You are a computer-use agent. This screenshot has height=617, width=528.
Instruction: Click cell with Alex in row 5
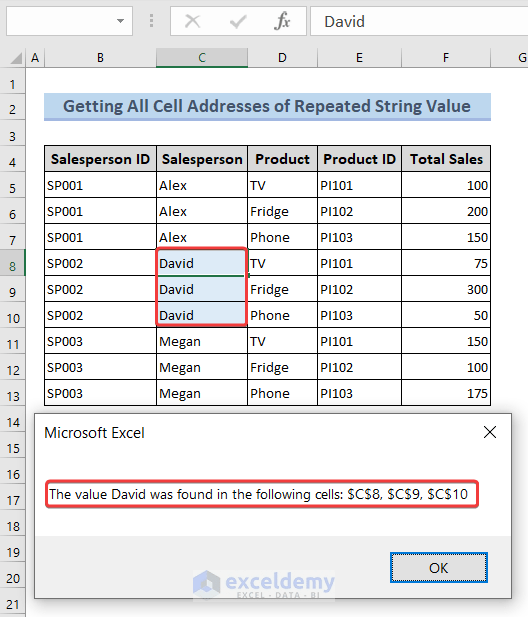[202, 185]
